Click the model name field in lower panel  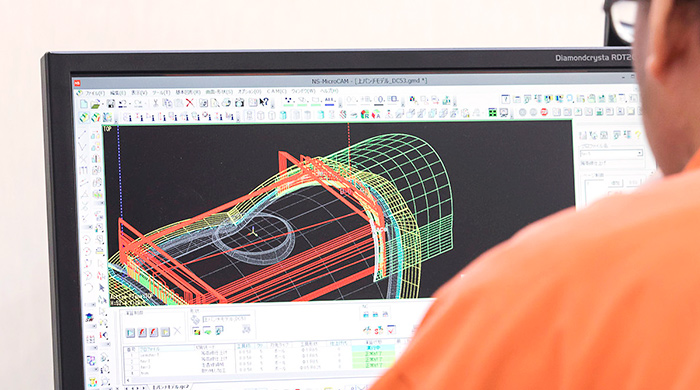coord(227,319)
